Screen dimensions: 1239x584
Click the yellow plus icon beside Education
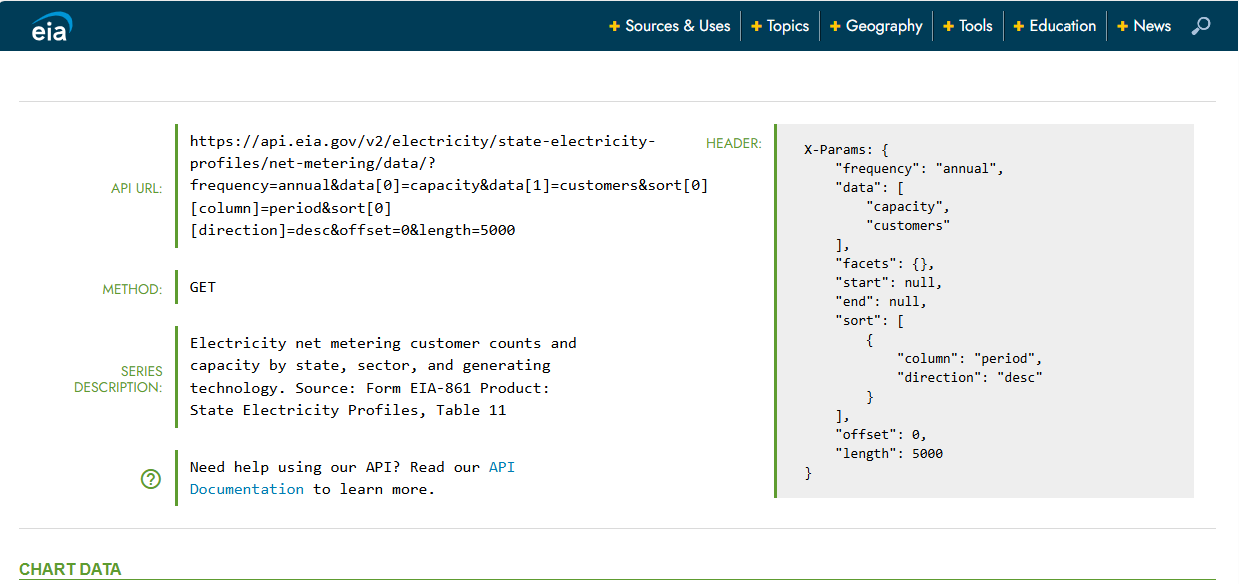click(1019, 26)
